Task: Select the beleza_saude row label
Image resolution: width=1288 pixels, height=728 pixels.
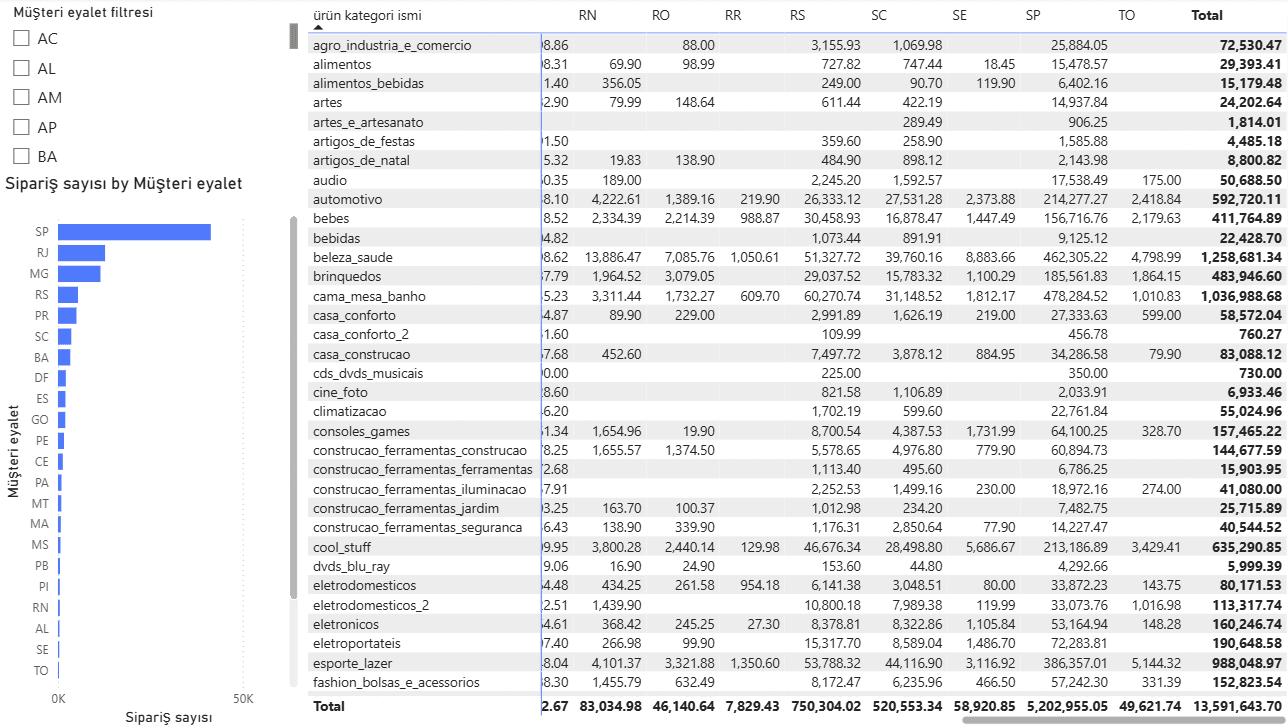Action: point(352,258)
